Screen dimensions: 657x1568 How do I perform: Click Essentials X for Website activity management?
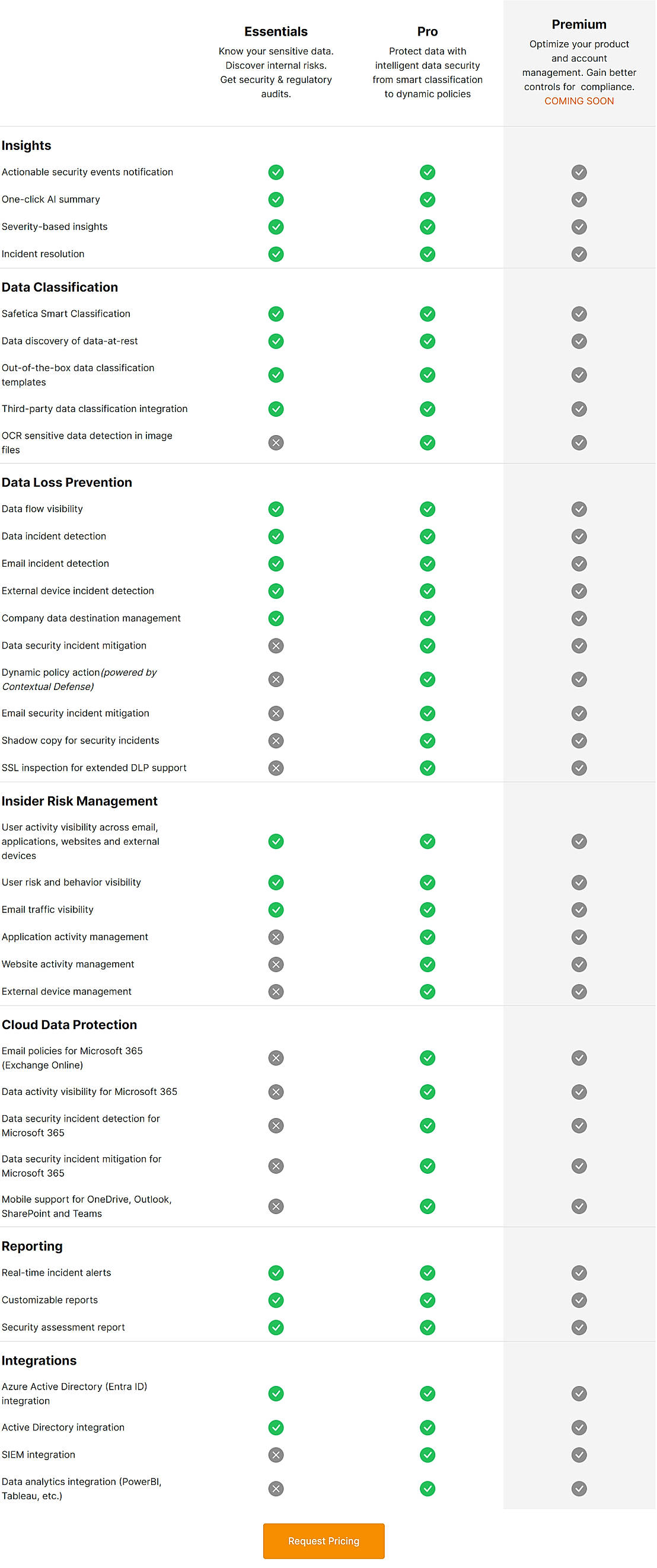pos(276,964)
